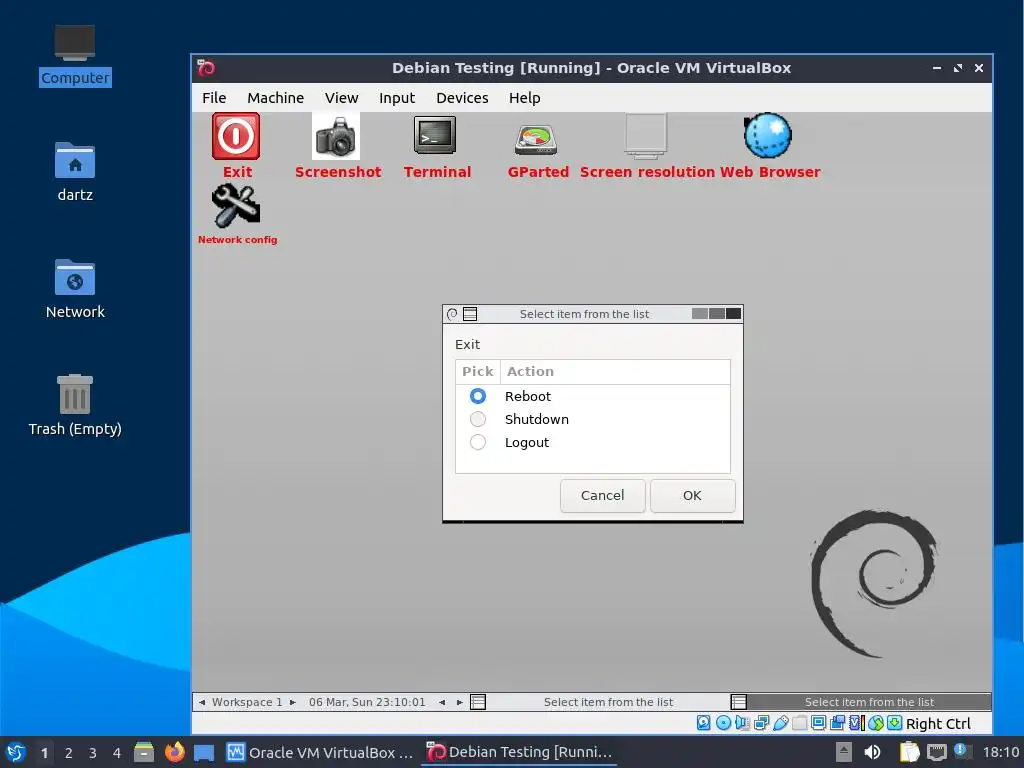
Task: Select the Reboot radio option
Action: pyautogui.click(x=477, y=396)
